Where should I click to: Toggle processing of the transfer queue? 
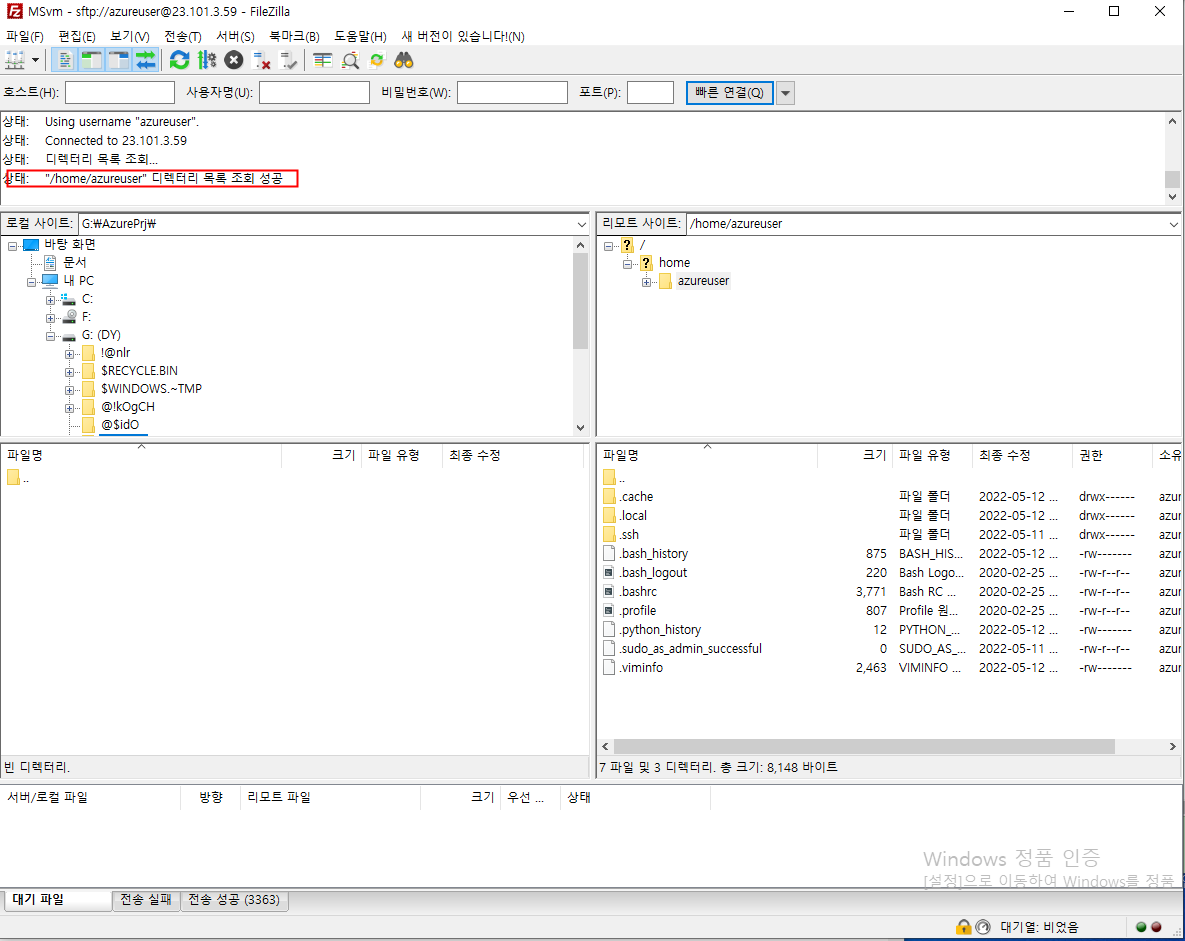207,60
